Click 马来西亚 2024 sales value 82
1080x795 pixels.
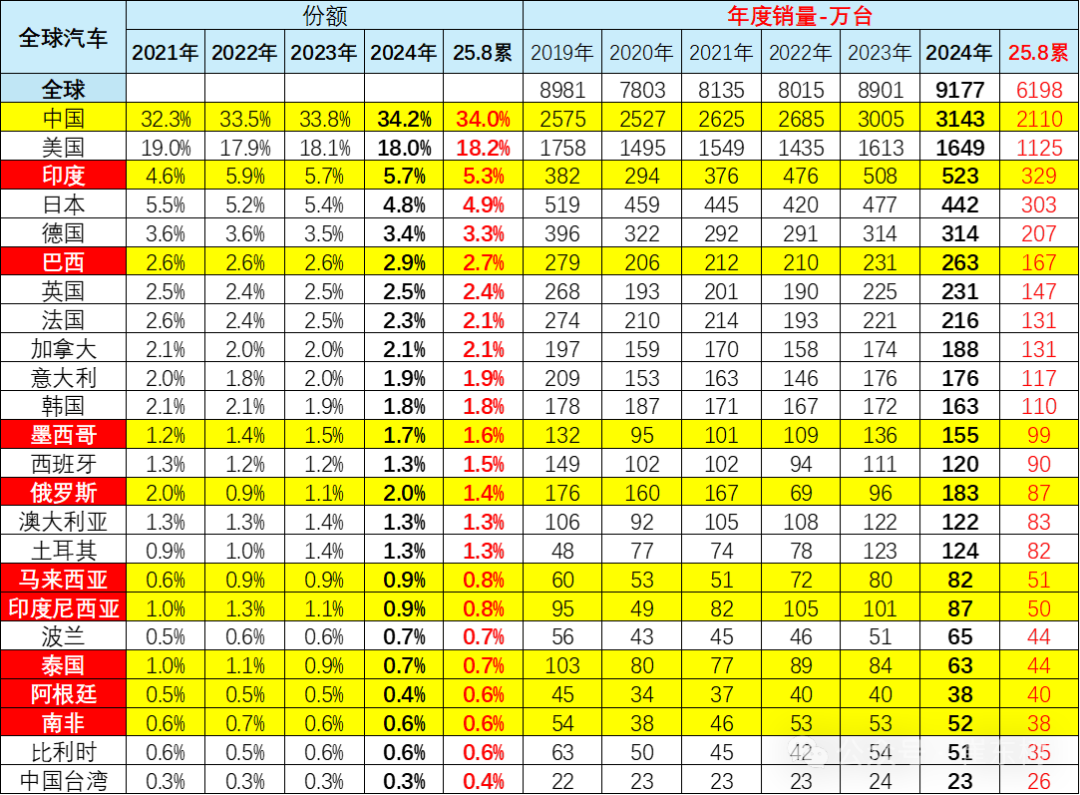959,580
